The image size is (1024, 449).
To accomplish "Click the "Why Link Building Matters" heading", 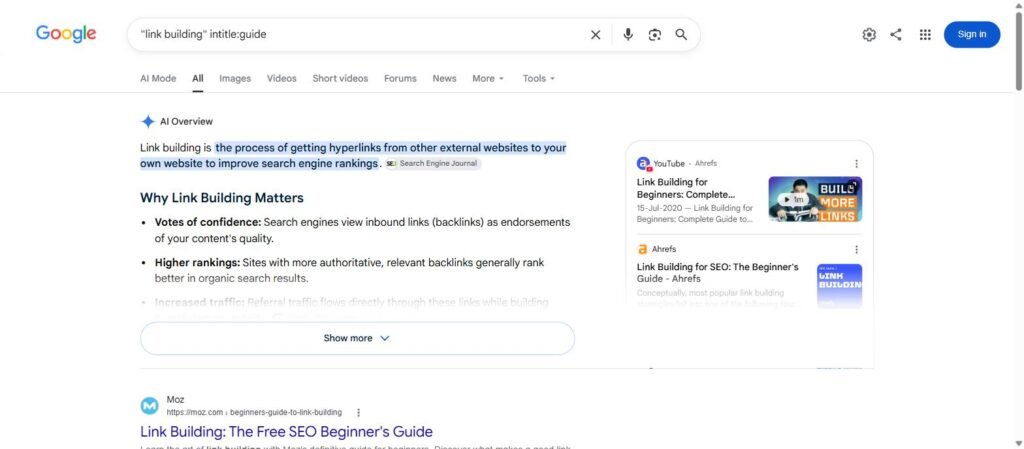I will click(222, 198).
